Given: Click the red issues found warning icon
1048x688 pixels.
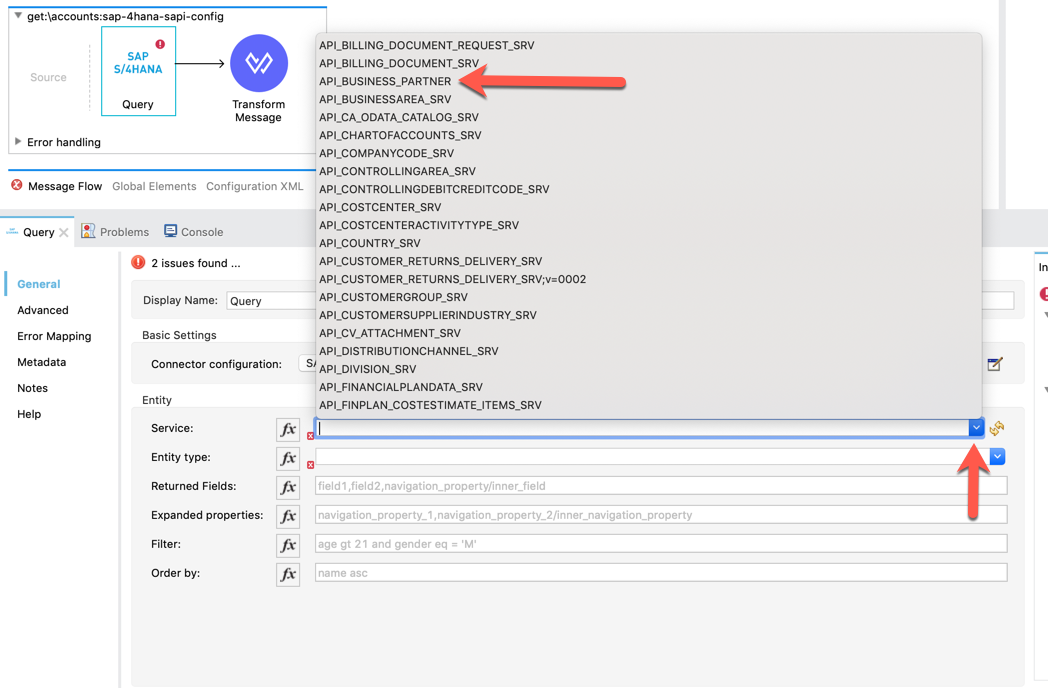Looking at the screenshot, I should click(x=138, y=263).
